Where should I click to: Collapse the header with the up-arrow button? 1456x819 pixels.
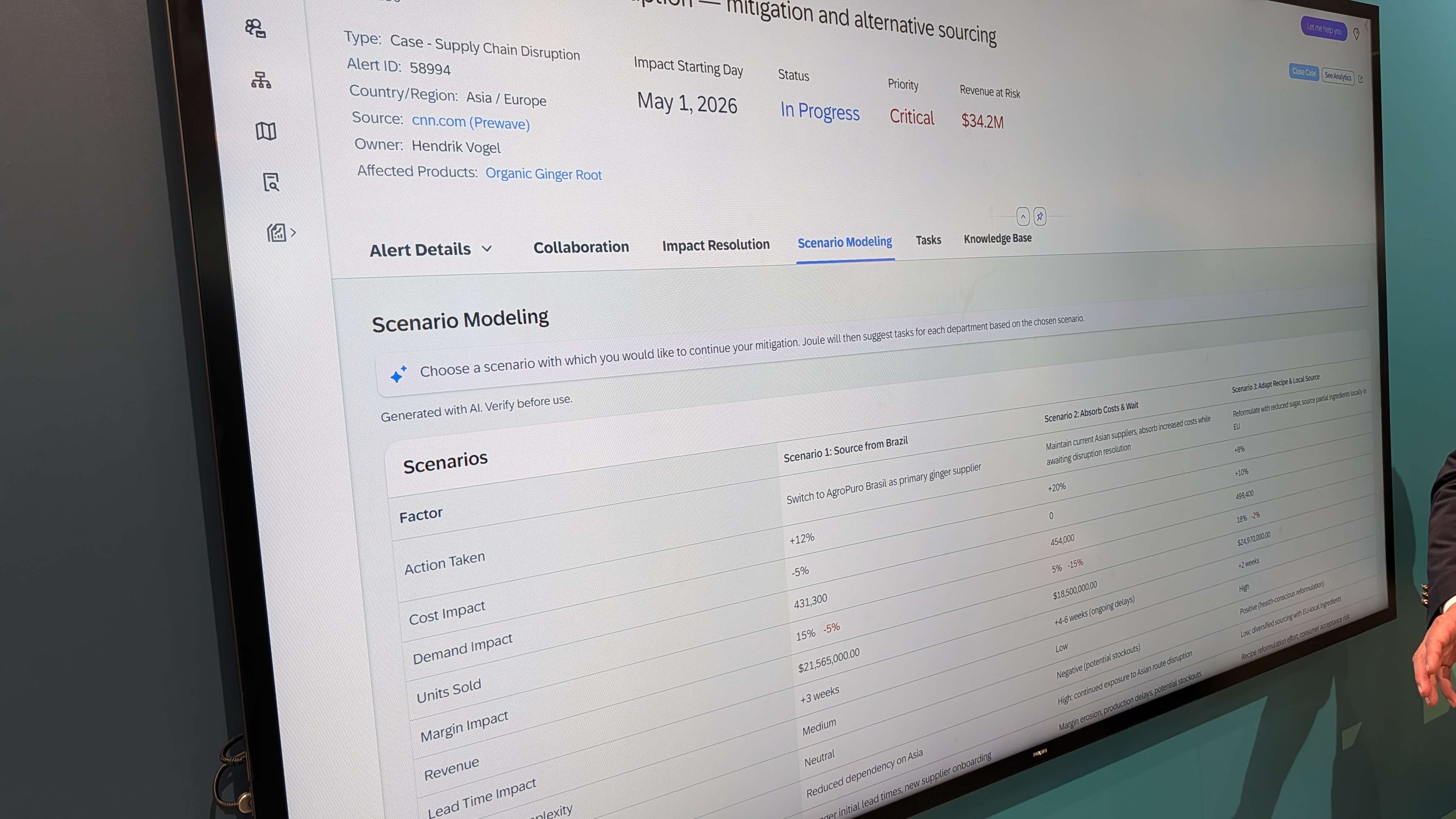pos(1022,216)
